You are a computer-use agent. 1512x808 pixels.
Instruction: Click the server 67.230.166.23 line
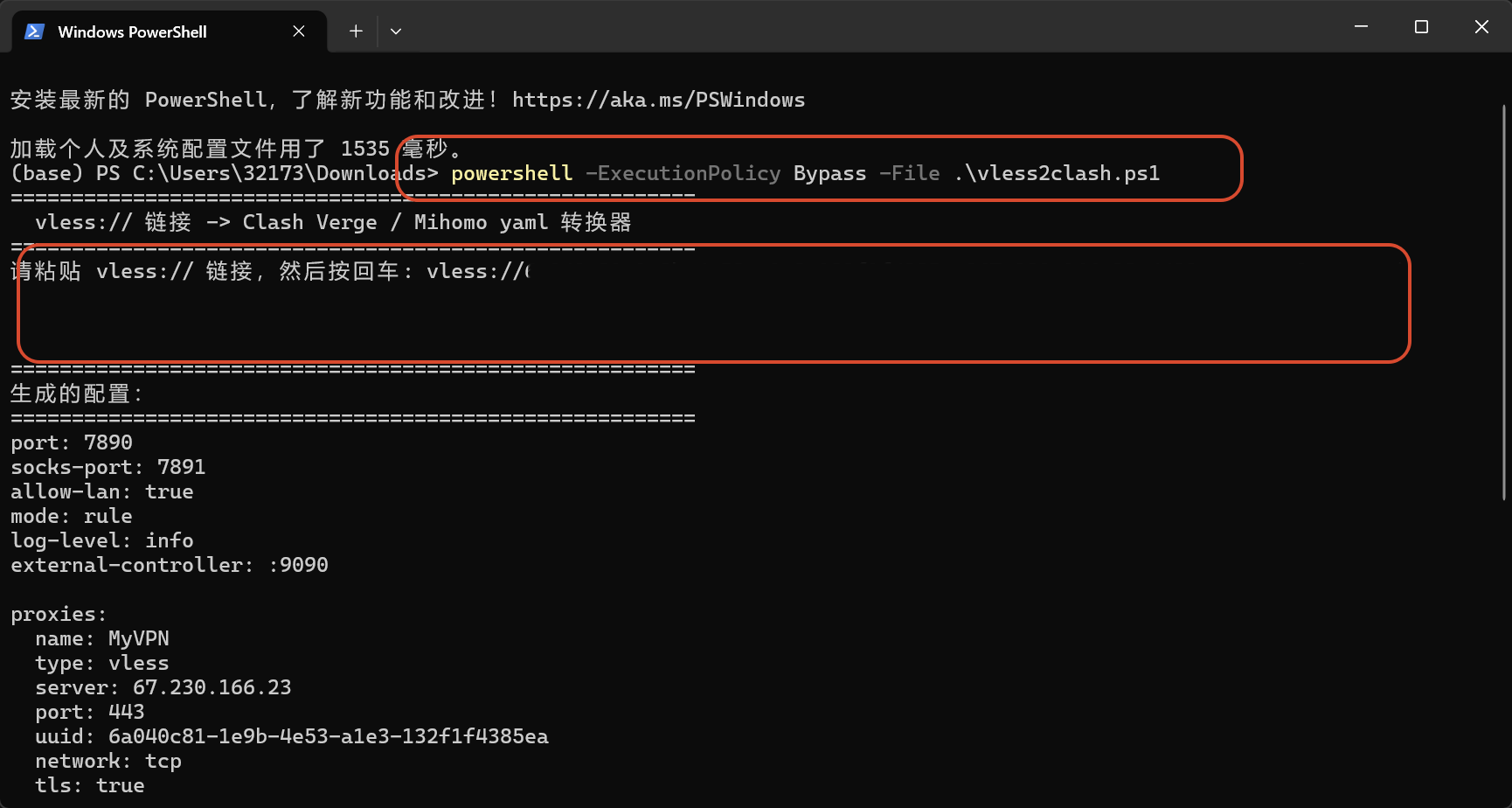(x=163, y=687)
